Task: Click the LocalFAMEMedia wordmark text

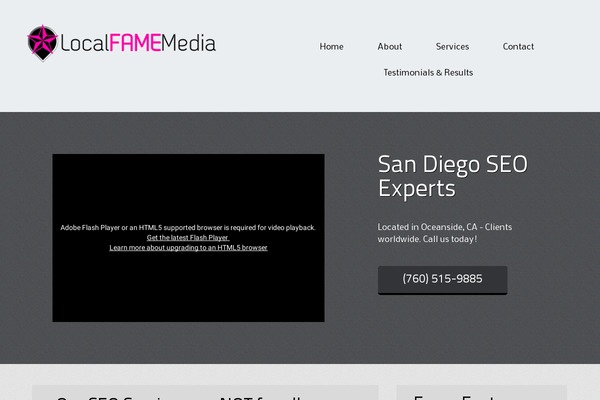Action: (x=138, y=43)
